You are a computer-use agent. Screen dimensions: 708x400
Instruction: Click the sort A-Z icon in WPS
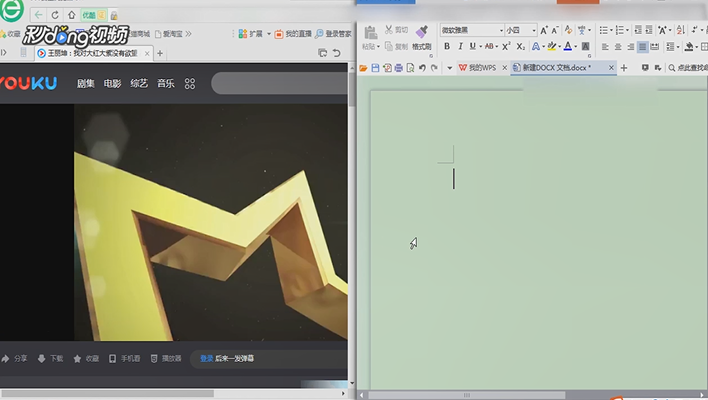coord(681,30)
